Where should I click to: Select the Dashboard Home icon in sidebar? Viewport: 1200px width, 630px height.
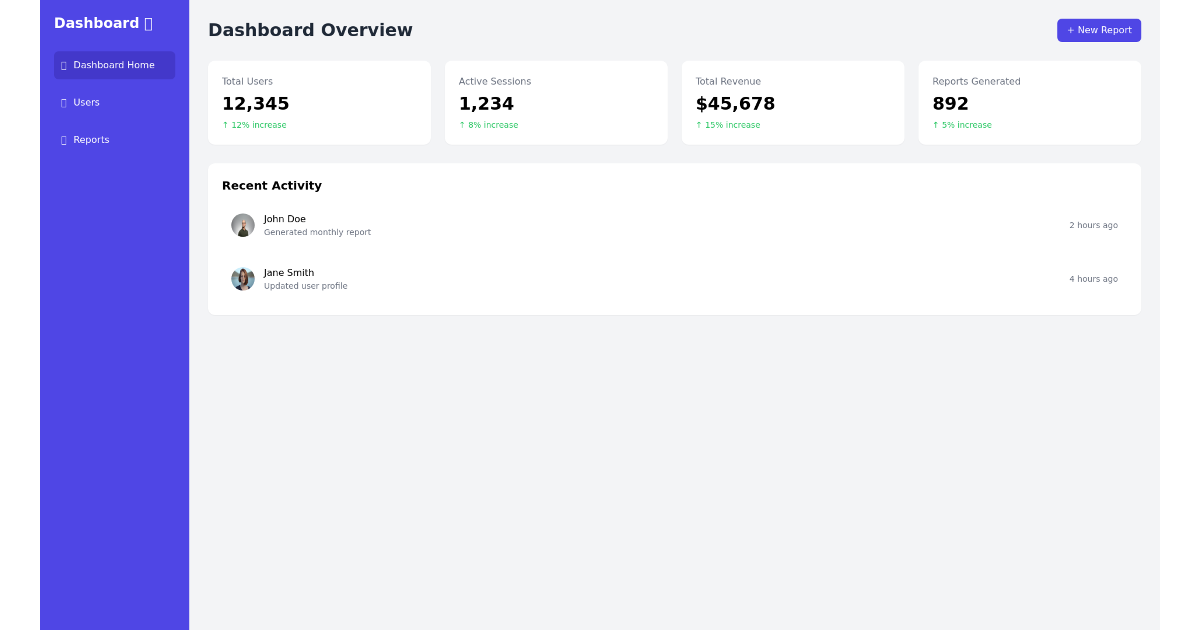point(64,65)
